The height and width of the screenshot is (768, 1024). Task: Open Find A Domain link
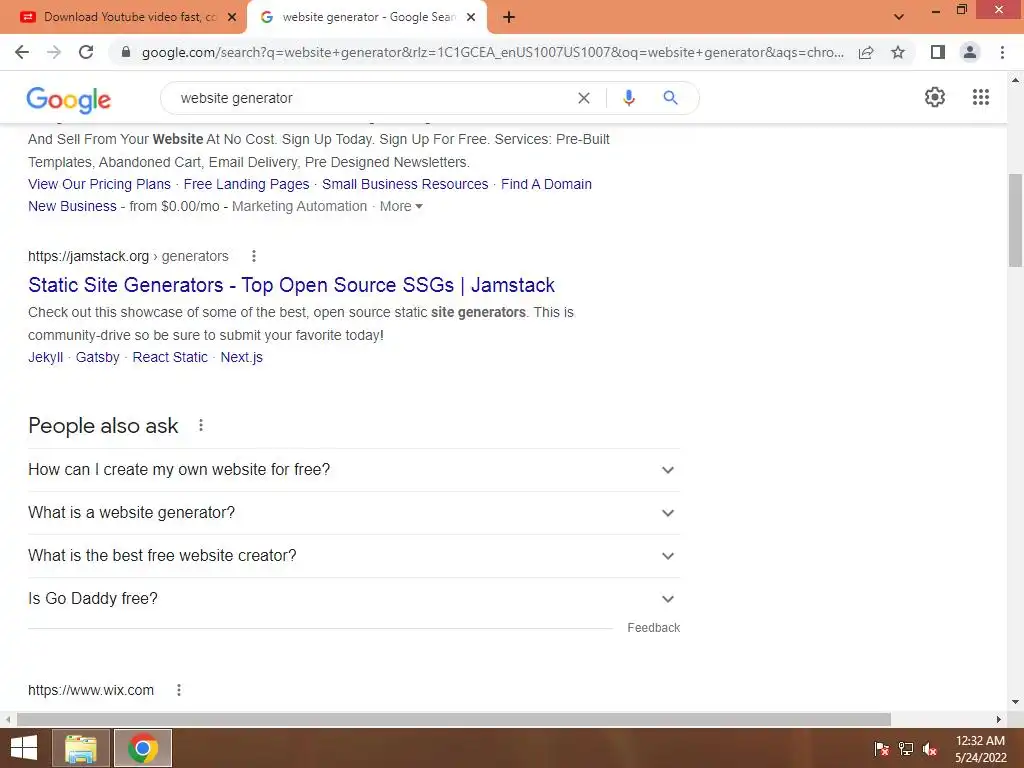click(546, 184)
